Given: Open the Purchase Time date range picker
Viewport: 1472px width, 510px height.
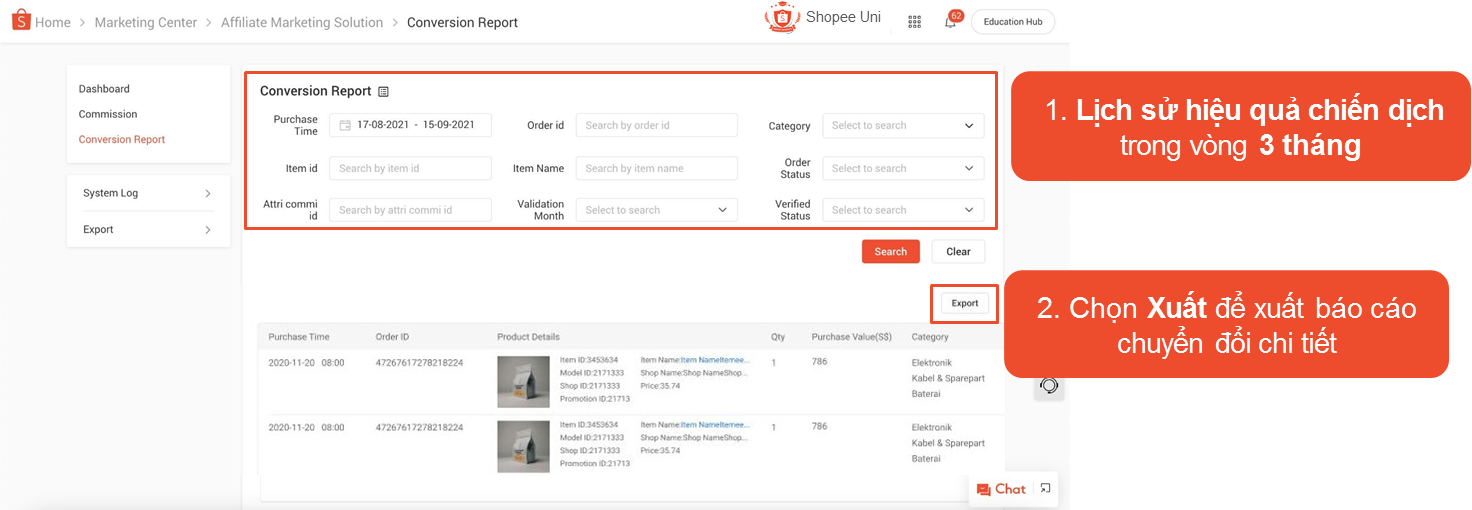Looking at the screenshot, I should (x=410, y=125).
